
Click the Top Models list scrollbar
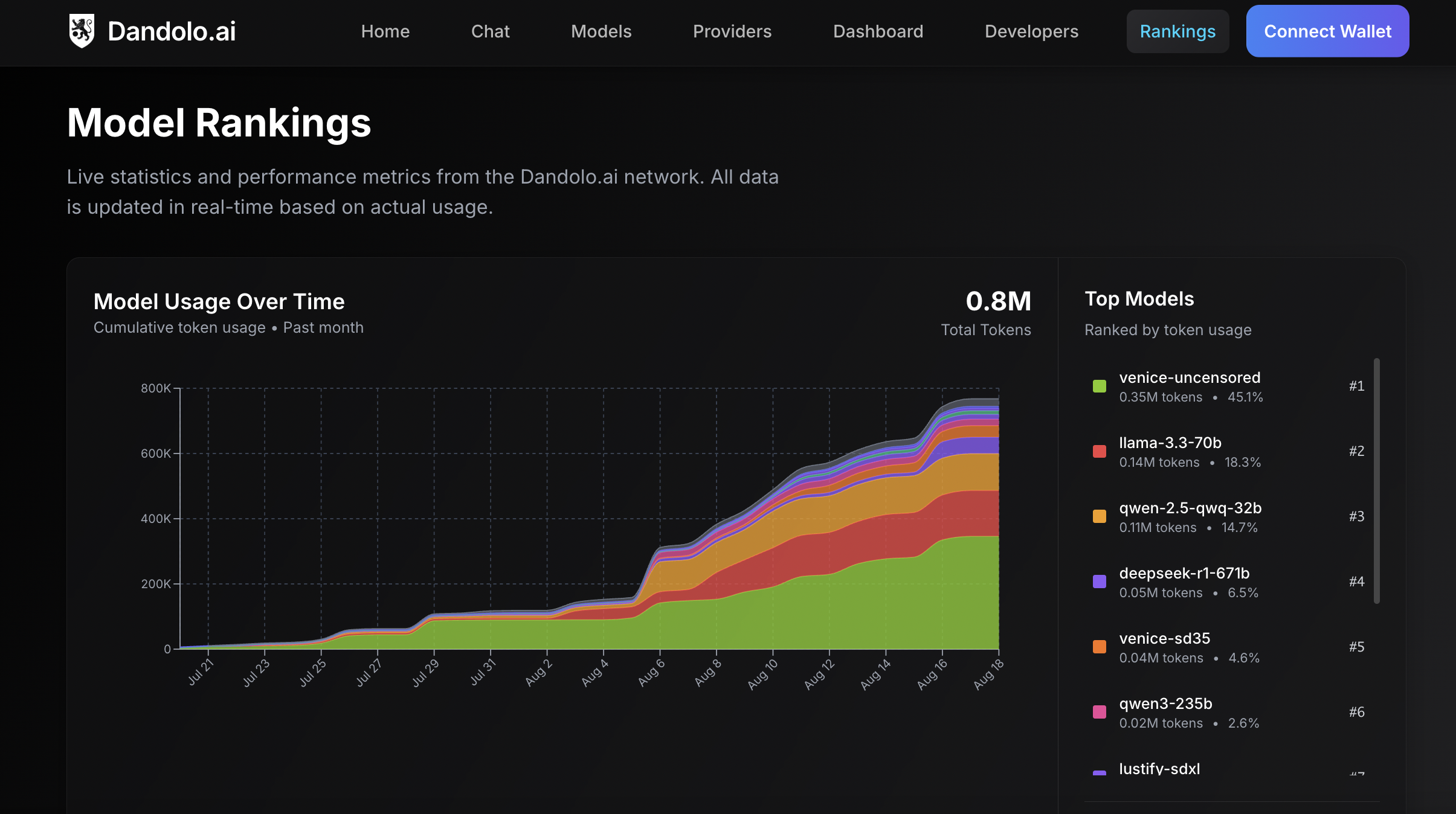(1376, 481)
